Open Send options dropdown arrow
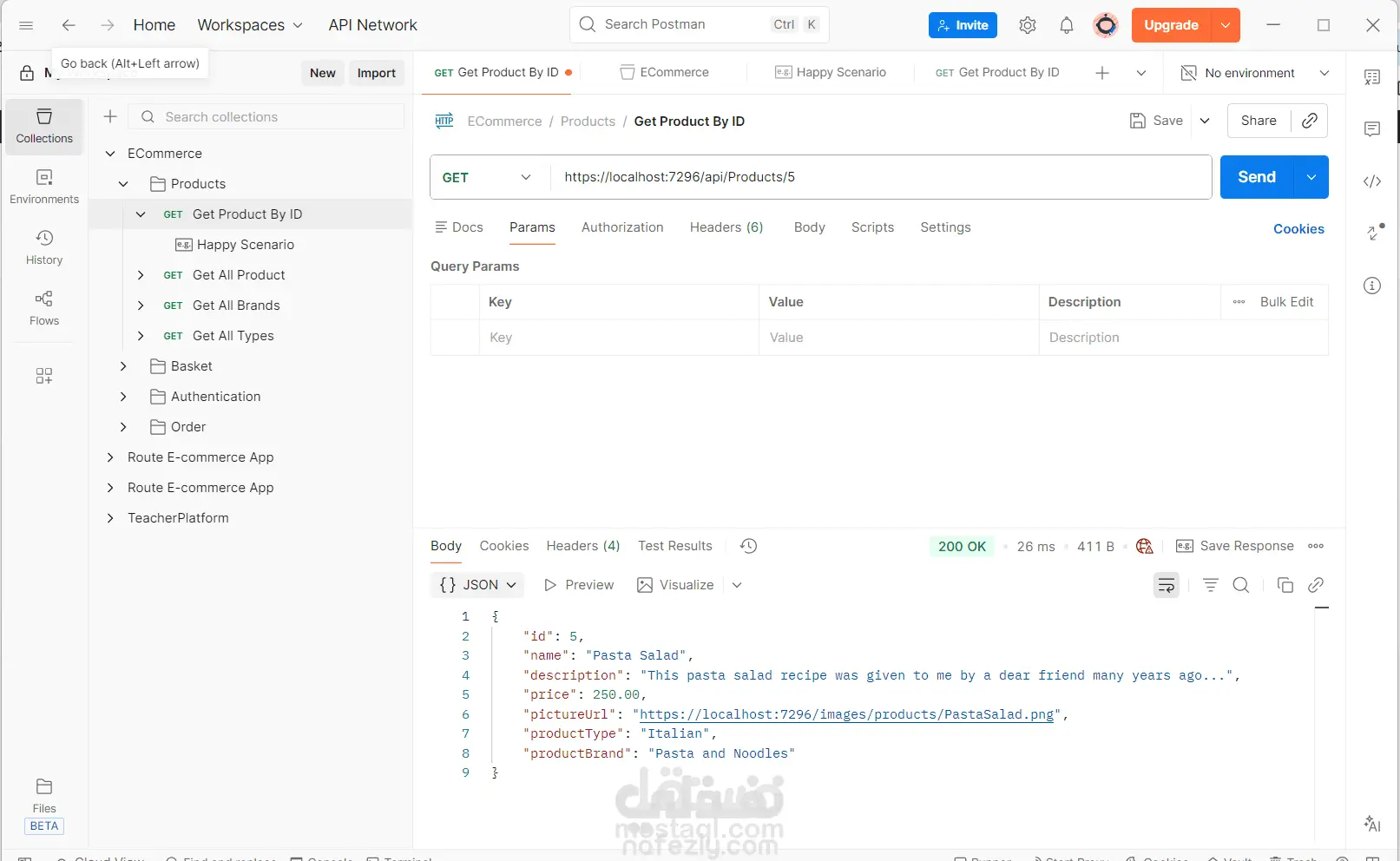This screenshot has height=861, width=1400. [x=1311, y=177]
